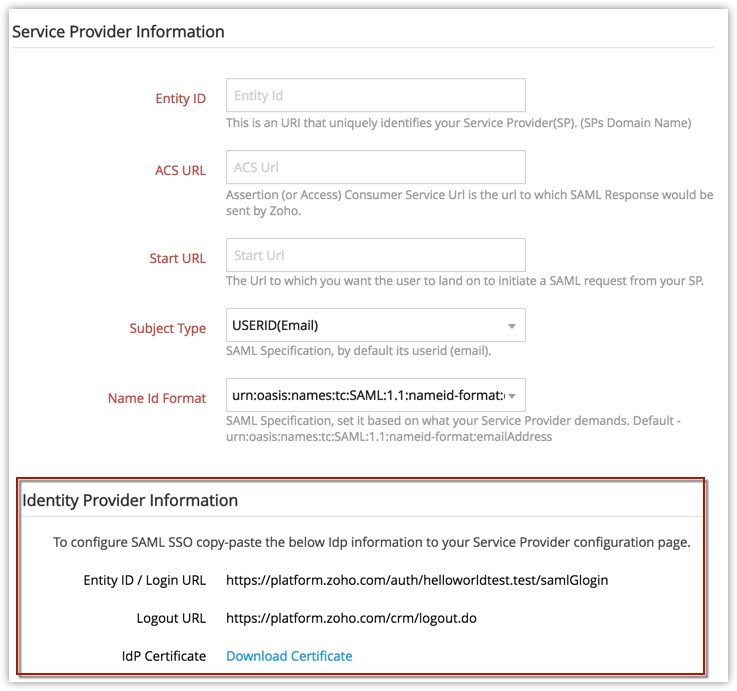Screen dimensions: 737x691
Task: Click the samlGlogin Login URL text
Action: [x=417, y=580]
